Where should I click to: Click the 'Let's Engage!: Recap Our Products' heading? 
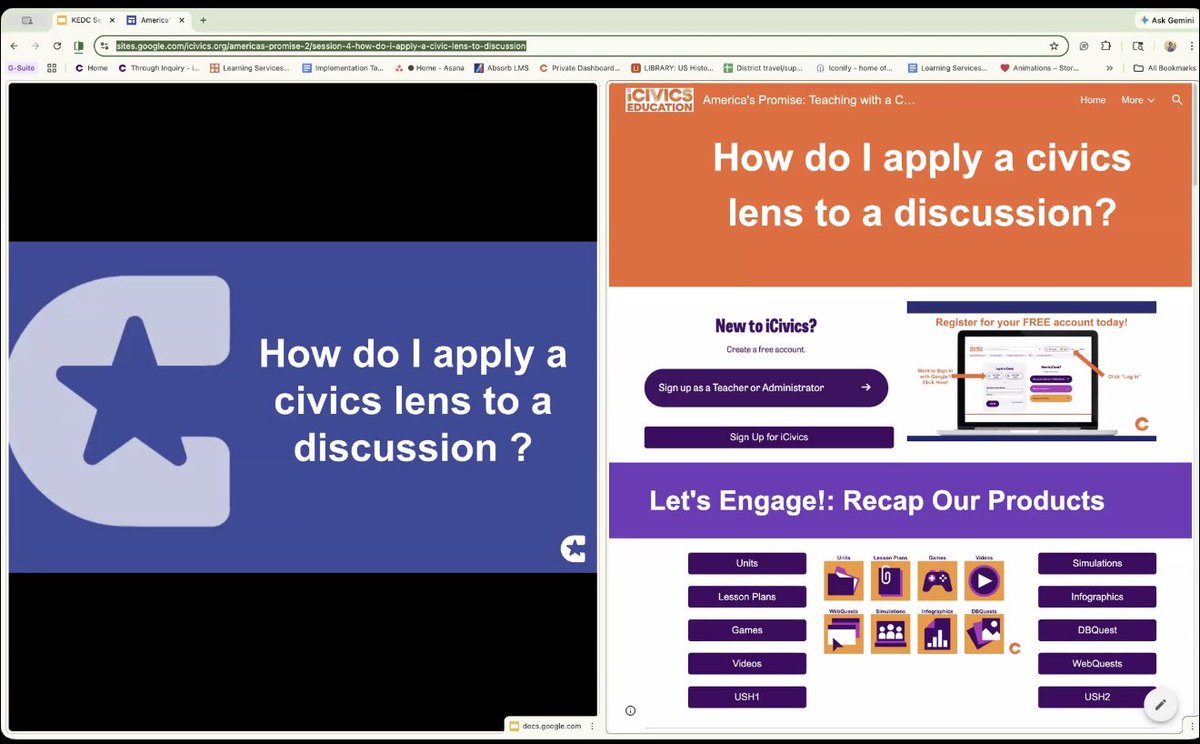877,500
